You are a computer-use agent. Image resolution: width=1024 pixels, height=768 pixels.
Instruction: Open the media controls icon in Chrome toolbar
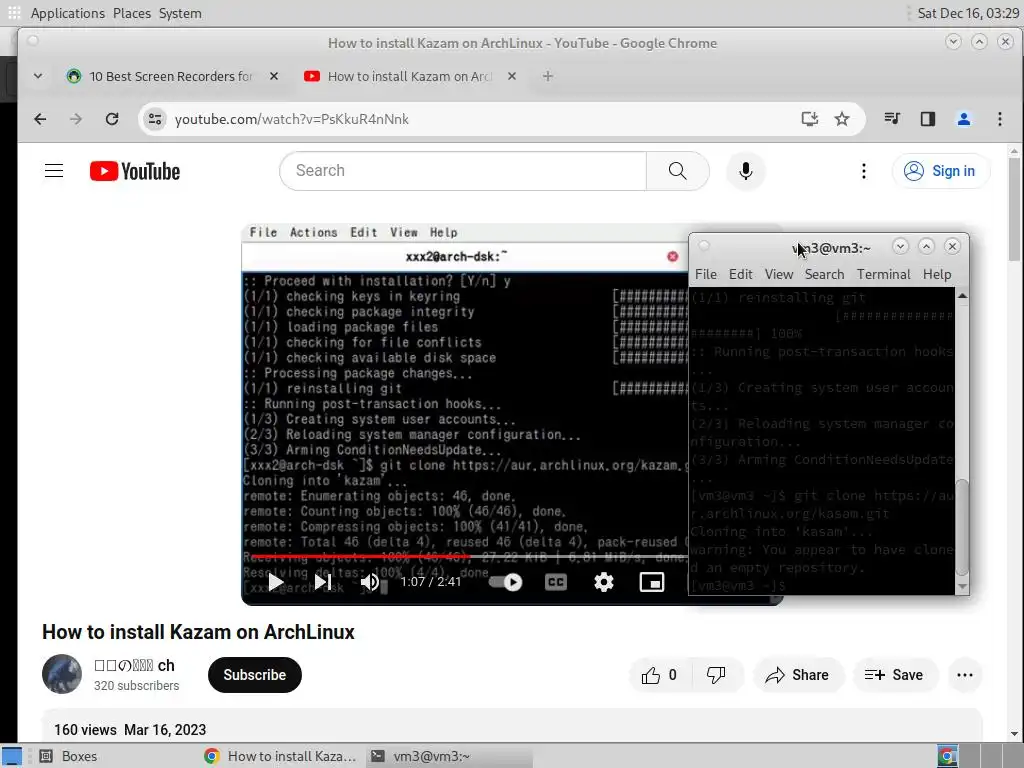tap(892, 119)
